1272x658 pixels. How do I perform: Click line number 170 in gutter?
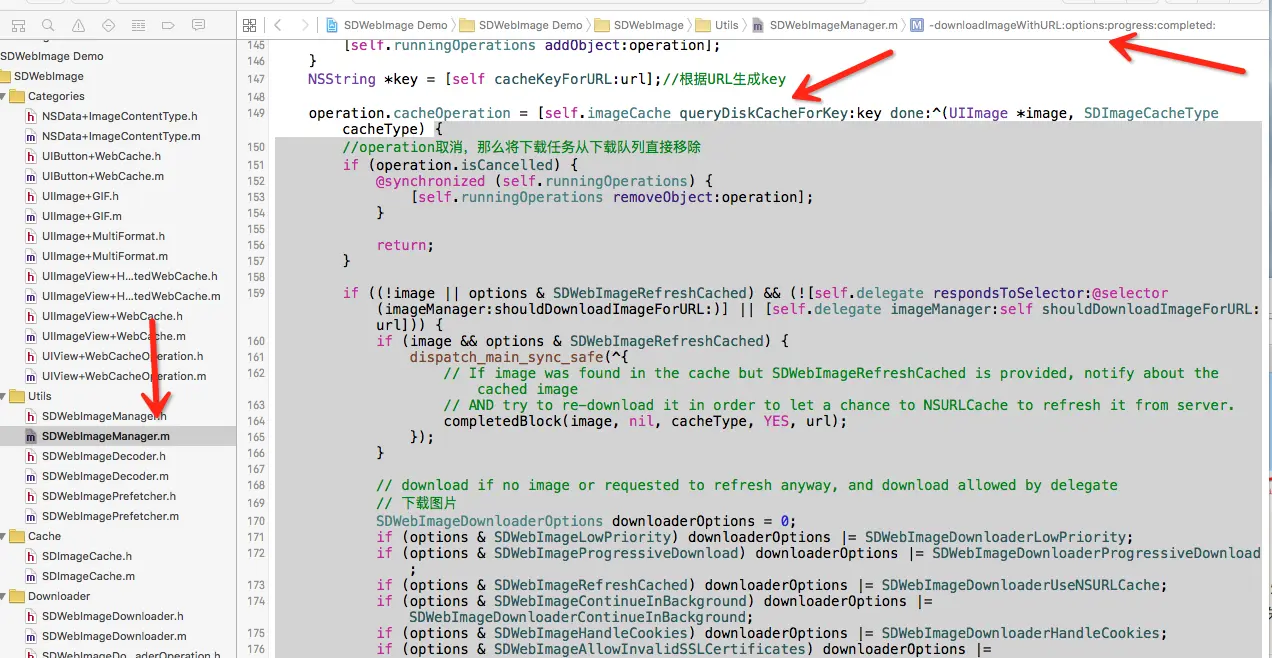coord(255,521)
